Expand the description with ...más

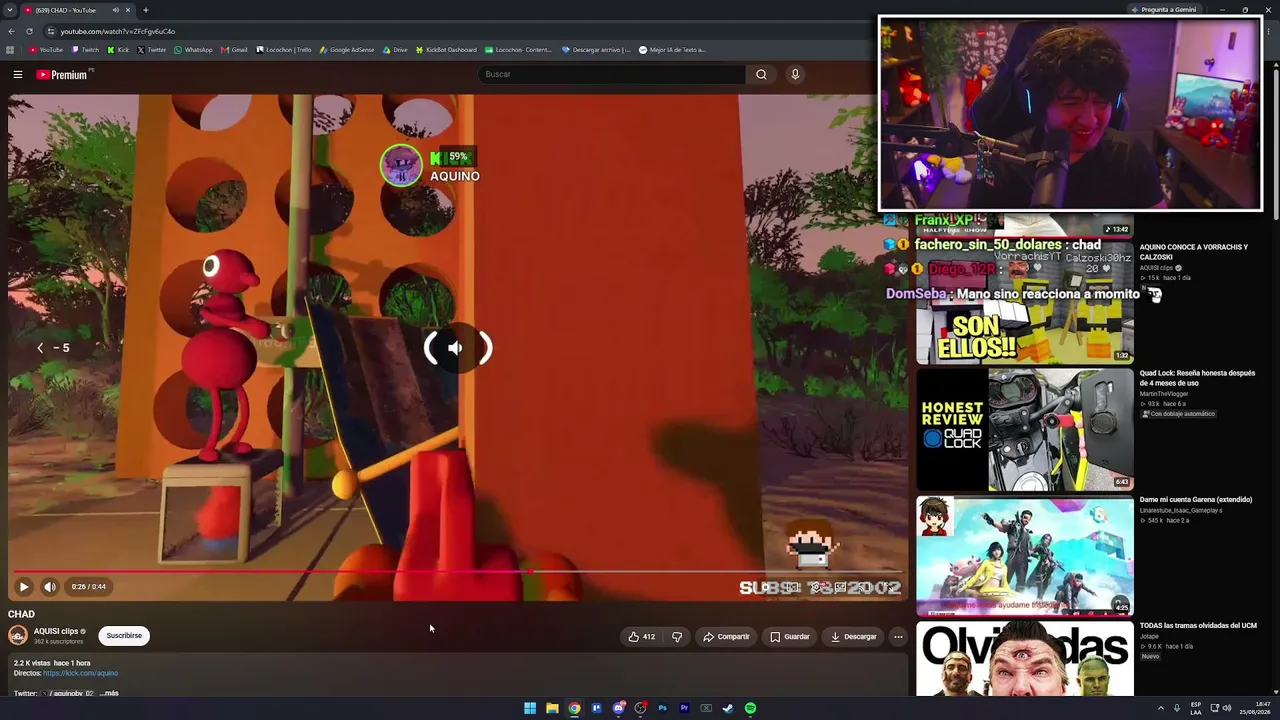click(x=109, y=693)
